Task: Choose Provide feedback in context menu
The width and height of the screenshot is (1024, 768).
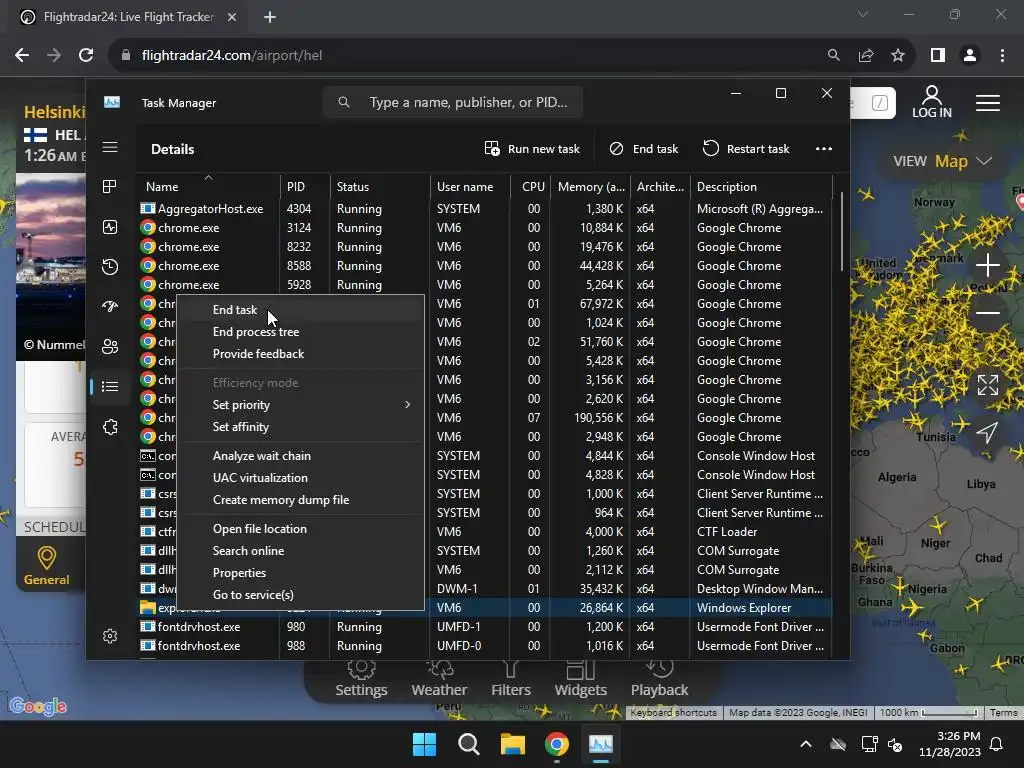Action: (300, 354)
